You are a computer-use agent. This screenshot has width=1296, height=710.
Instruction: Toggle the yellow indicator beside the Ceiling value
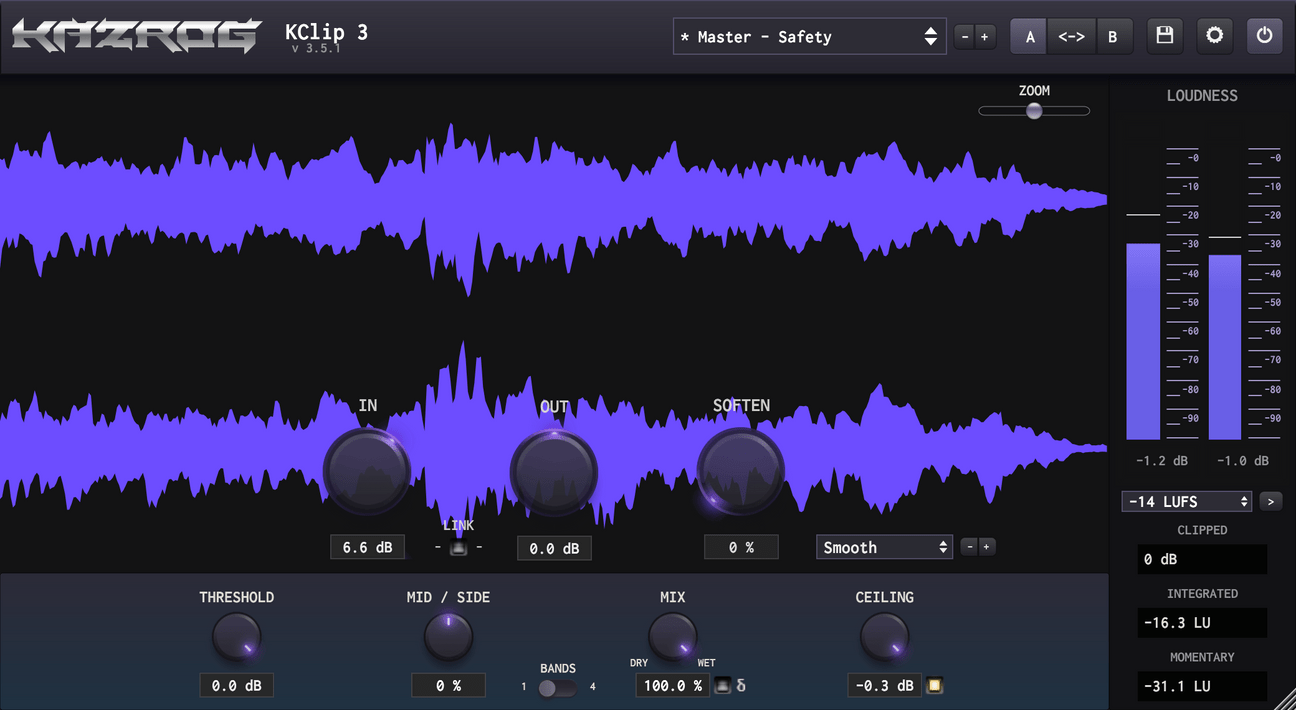[935, 686]
